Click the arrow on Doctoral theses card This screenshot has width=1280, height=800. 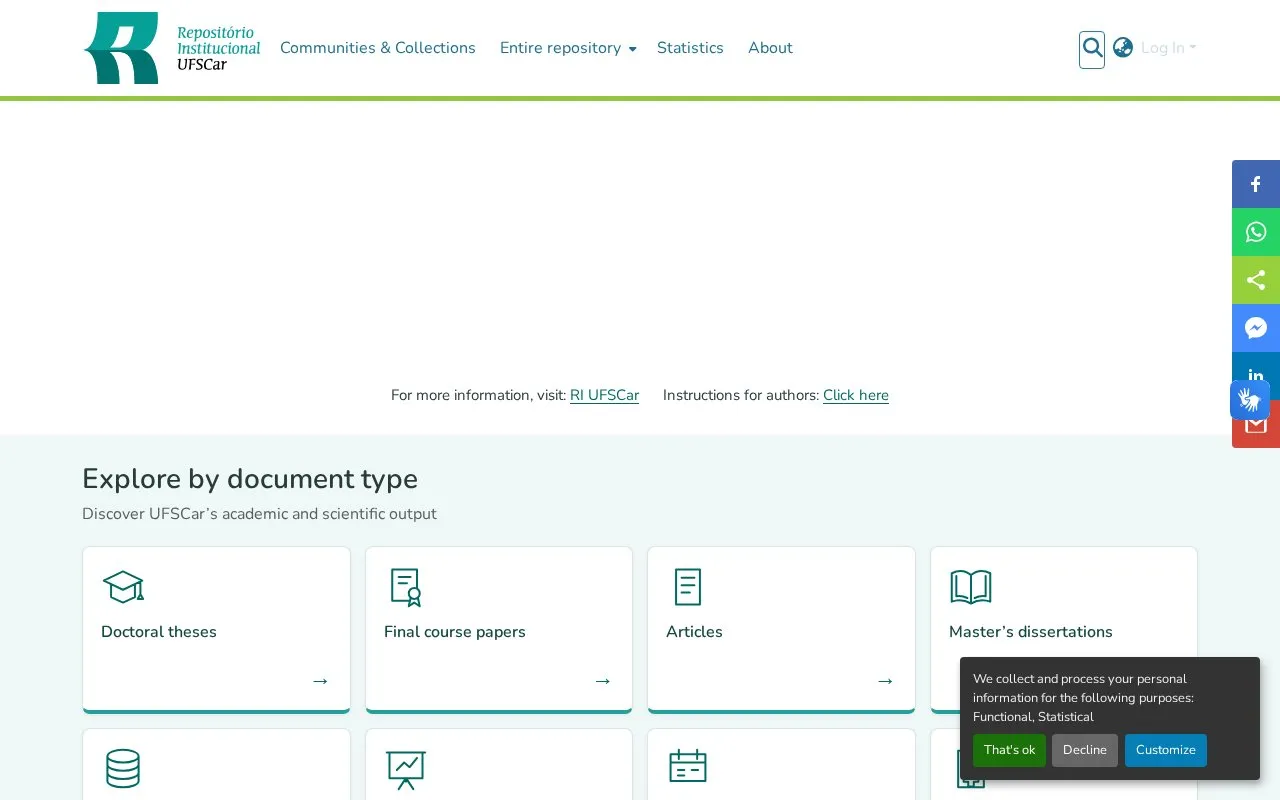tap(320, 681)
